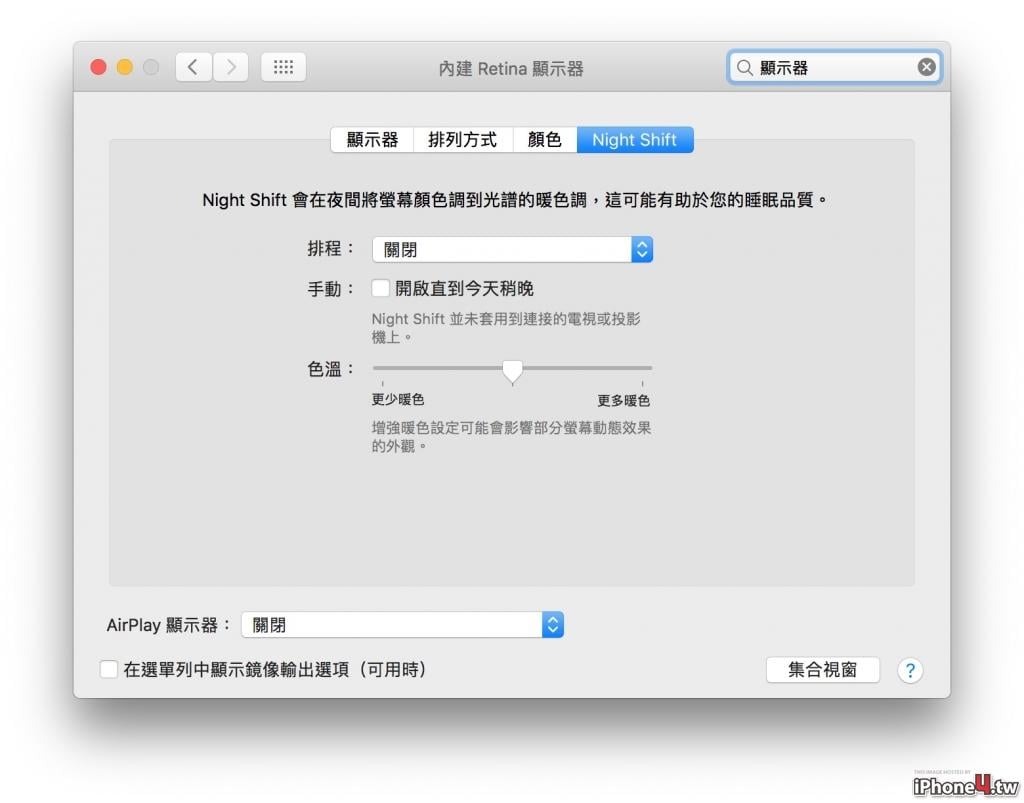Click inside the 顯示器 search field
The image size is (1024, 803).
tap(836, 67)
